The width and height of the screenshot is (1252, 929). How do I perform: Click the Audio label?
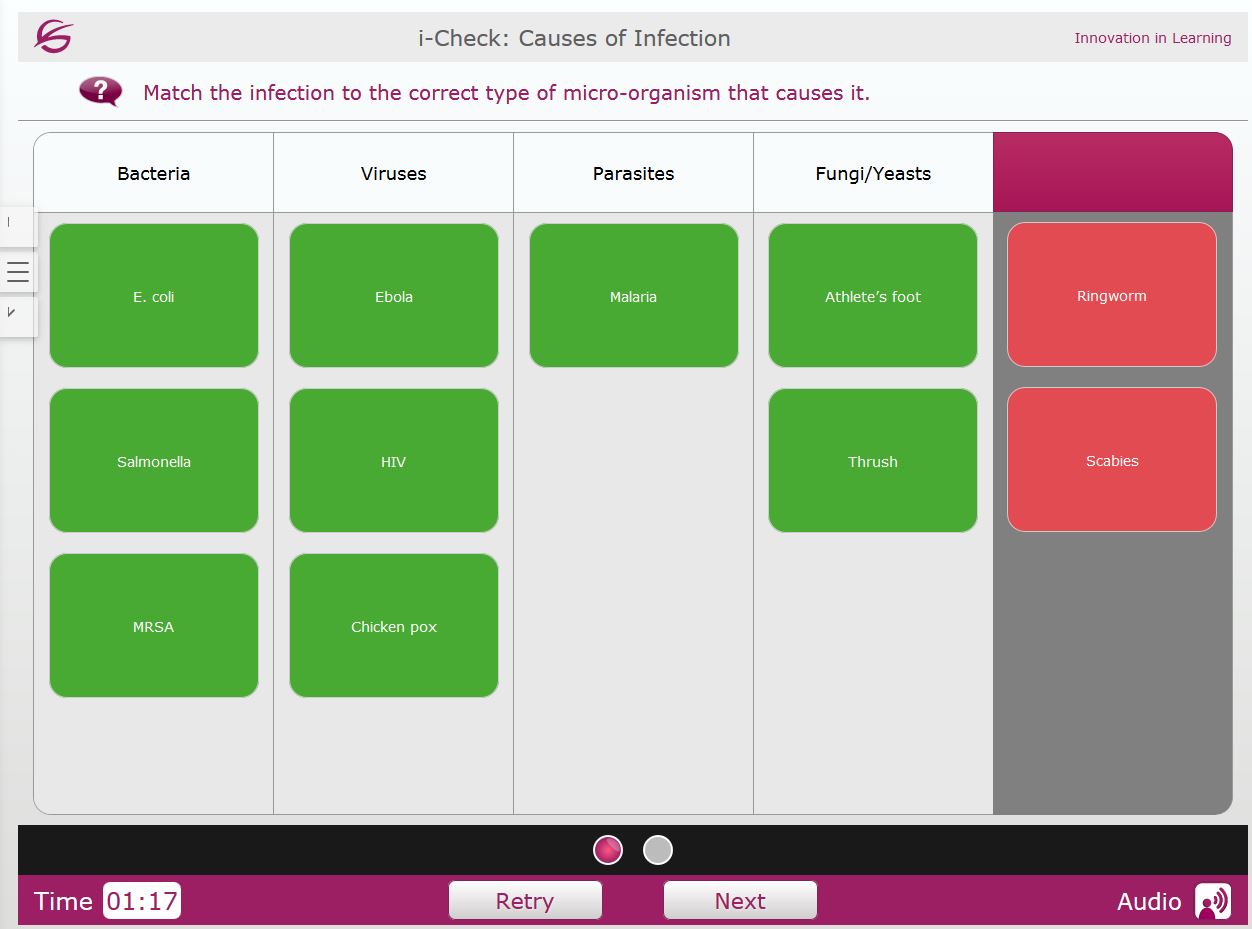(1149, 901)
